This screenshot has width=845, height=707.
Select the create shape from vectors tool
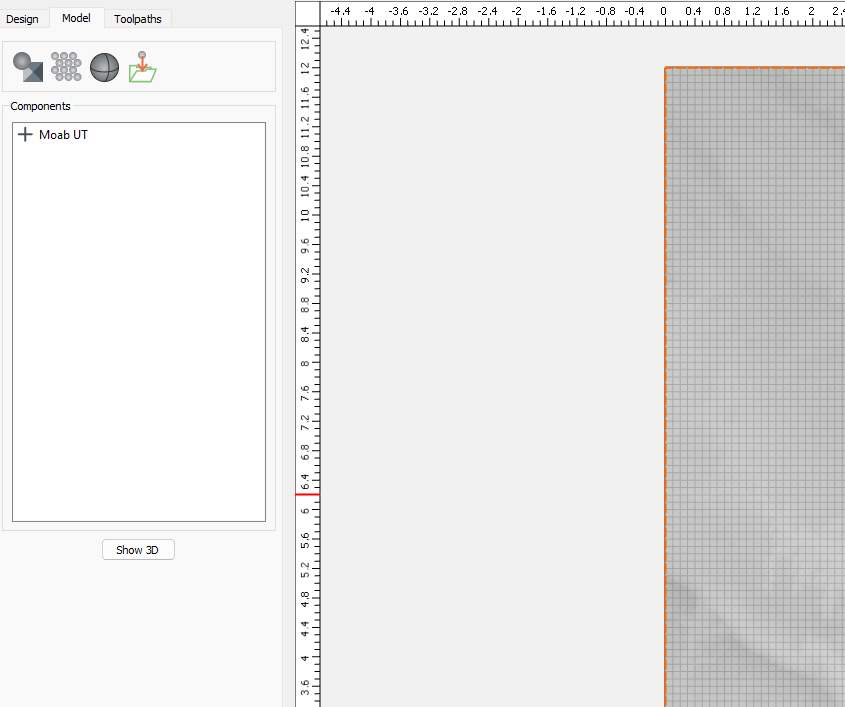pos(27,67)
